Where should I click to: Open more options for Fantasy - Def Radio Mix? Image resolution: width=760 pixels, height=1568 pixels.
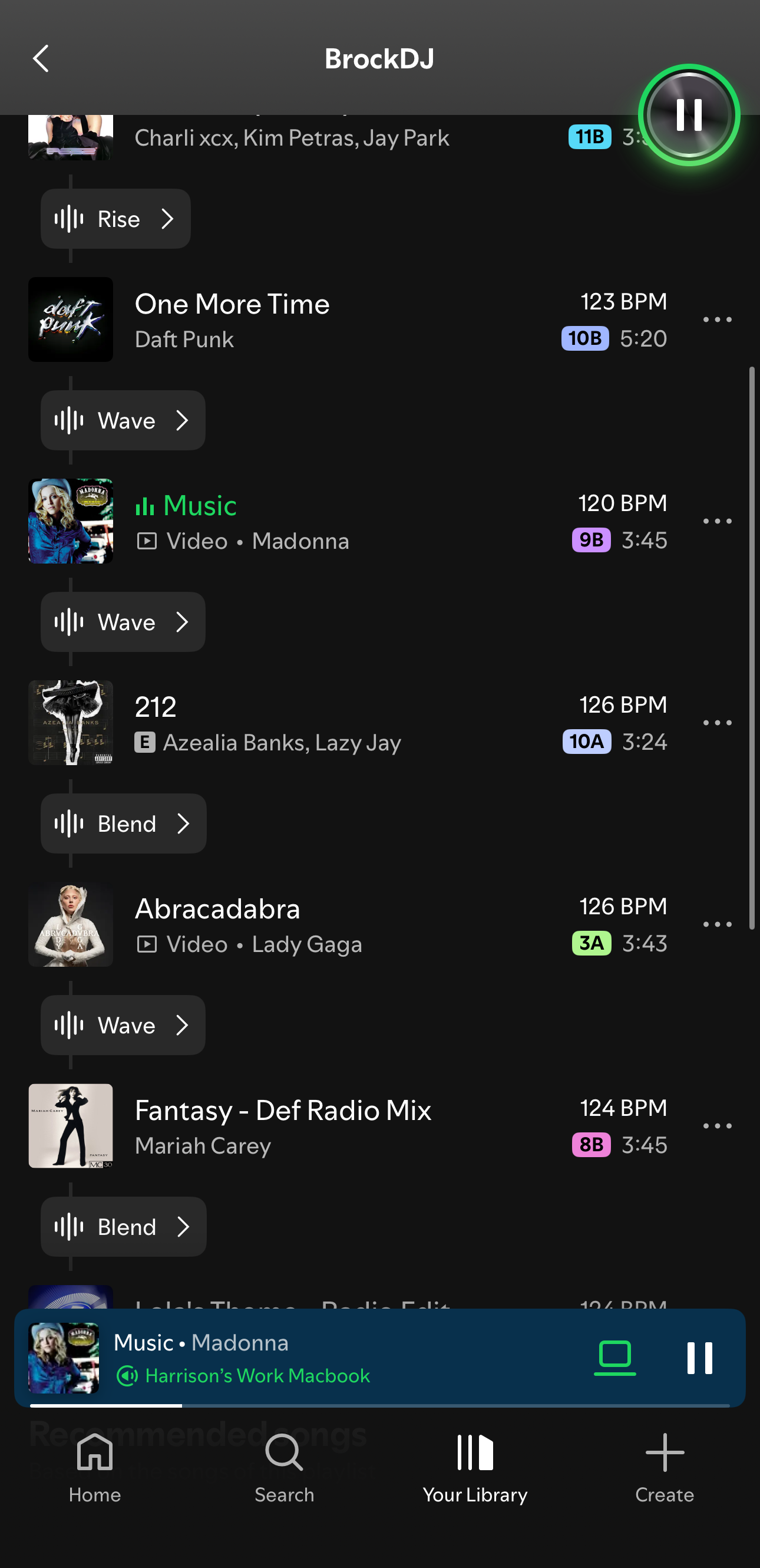(x=717, y=1125)
